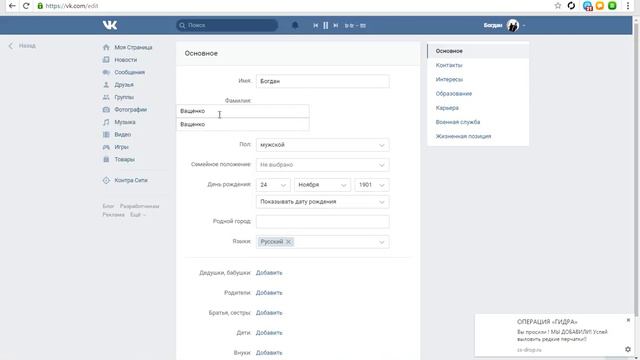Open Chrome three-dot menu
The width and height of the screenshot is (640, 360).
click(x=628, y=5)
